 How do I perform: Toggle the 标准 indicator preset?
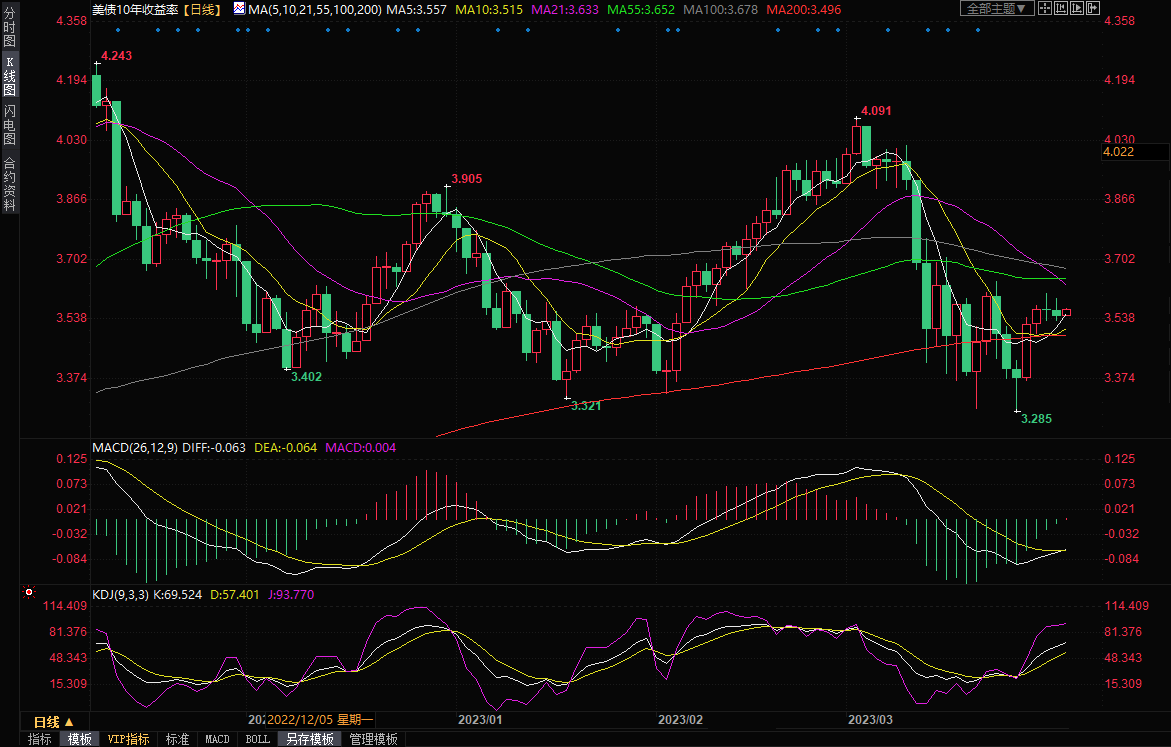[177, 739]
